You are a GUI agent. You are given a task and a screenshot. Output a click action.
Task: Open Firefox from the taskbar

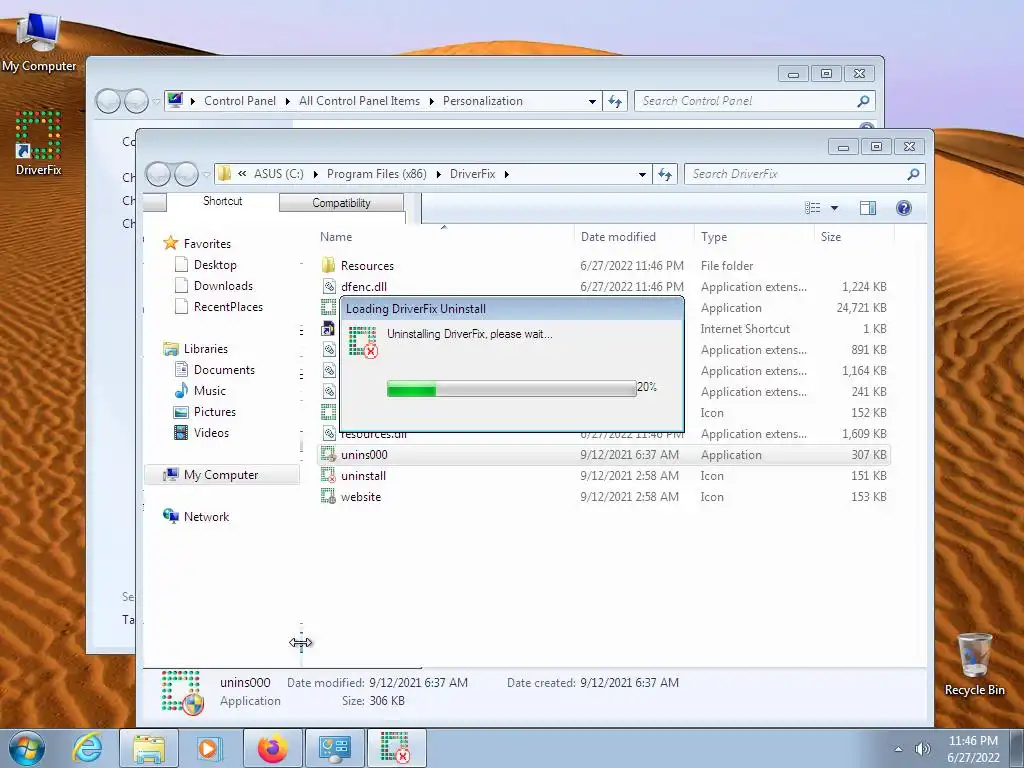(x=272, y=748)
